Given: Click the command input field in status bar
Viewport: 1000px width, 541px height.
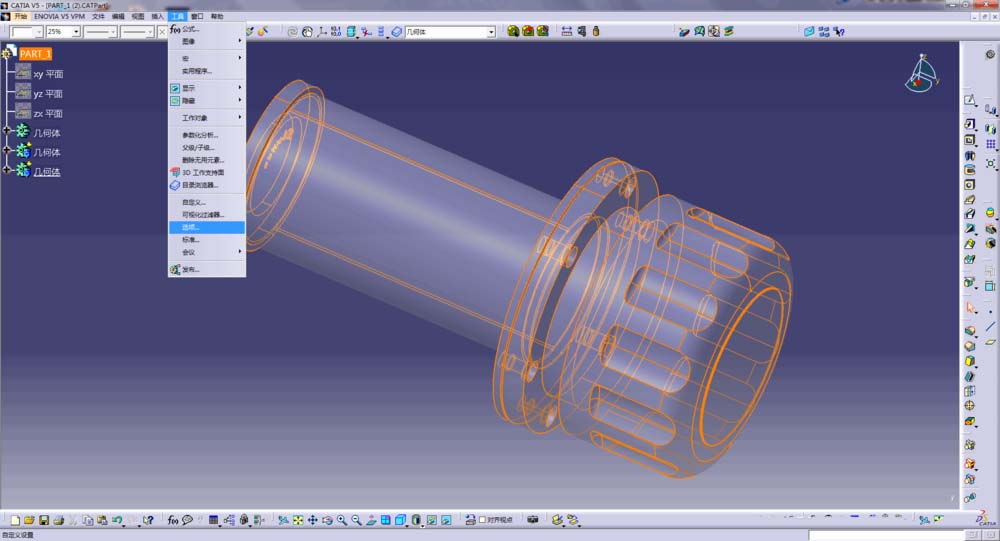Looking at the screenshot, I should (x=886, y=535).
